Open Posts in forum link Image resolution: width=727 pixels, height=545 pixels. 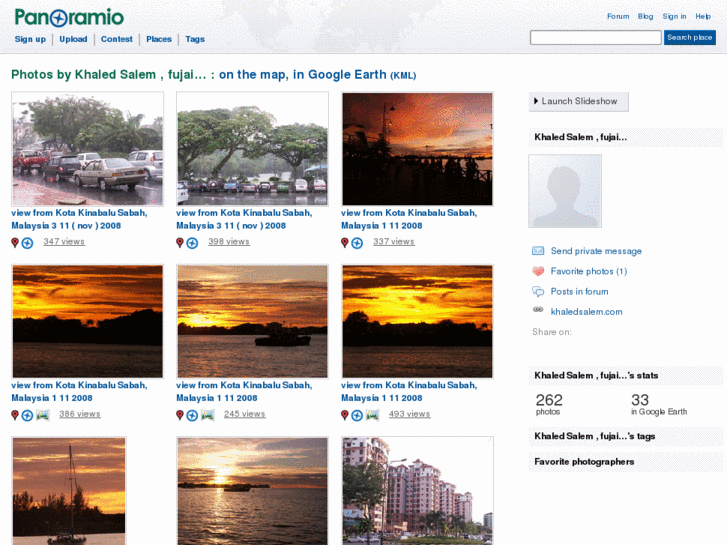579,292
